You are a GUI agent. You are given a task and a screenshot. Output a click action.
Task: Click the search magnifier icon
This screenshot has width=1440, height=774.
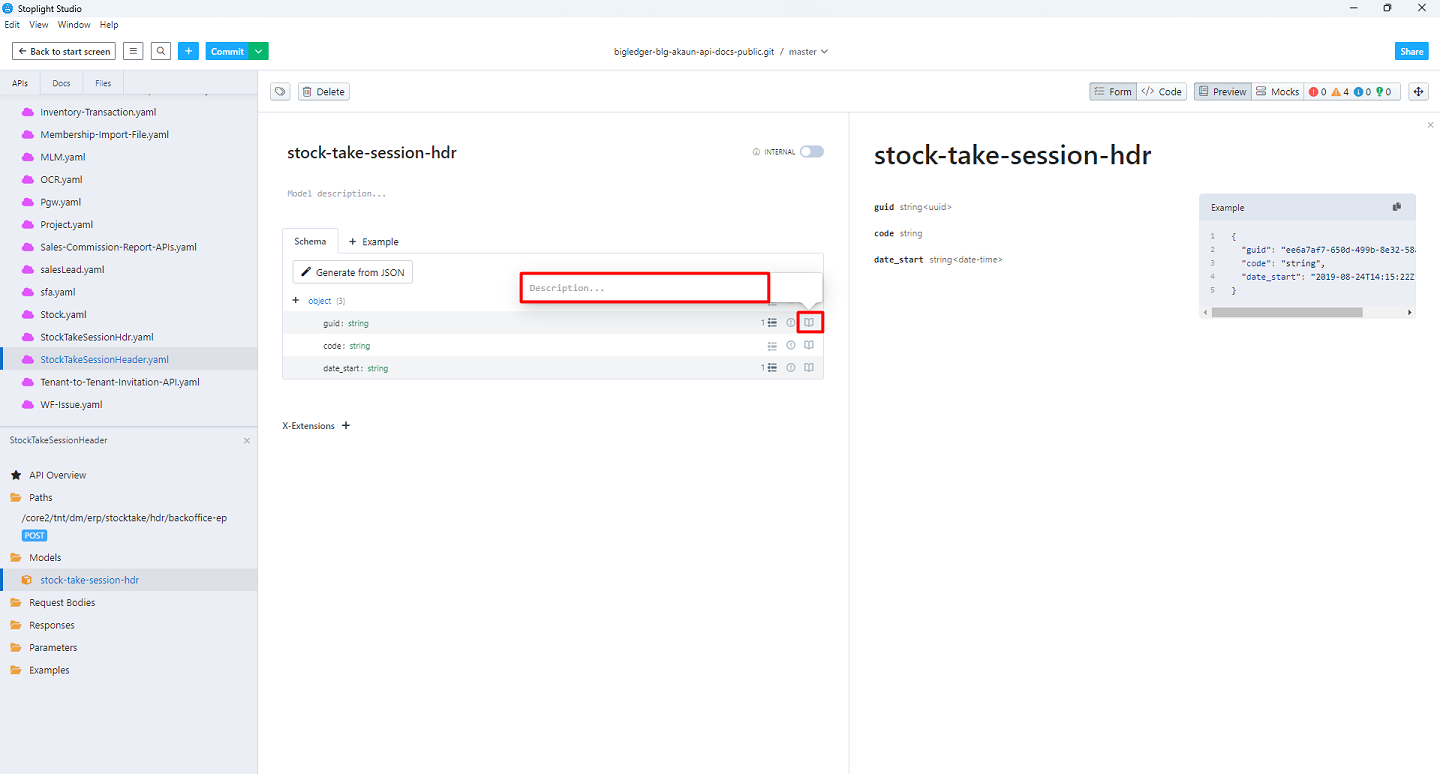pos(161,51)
